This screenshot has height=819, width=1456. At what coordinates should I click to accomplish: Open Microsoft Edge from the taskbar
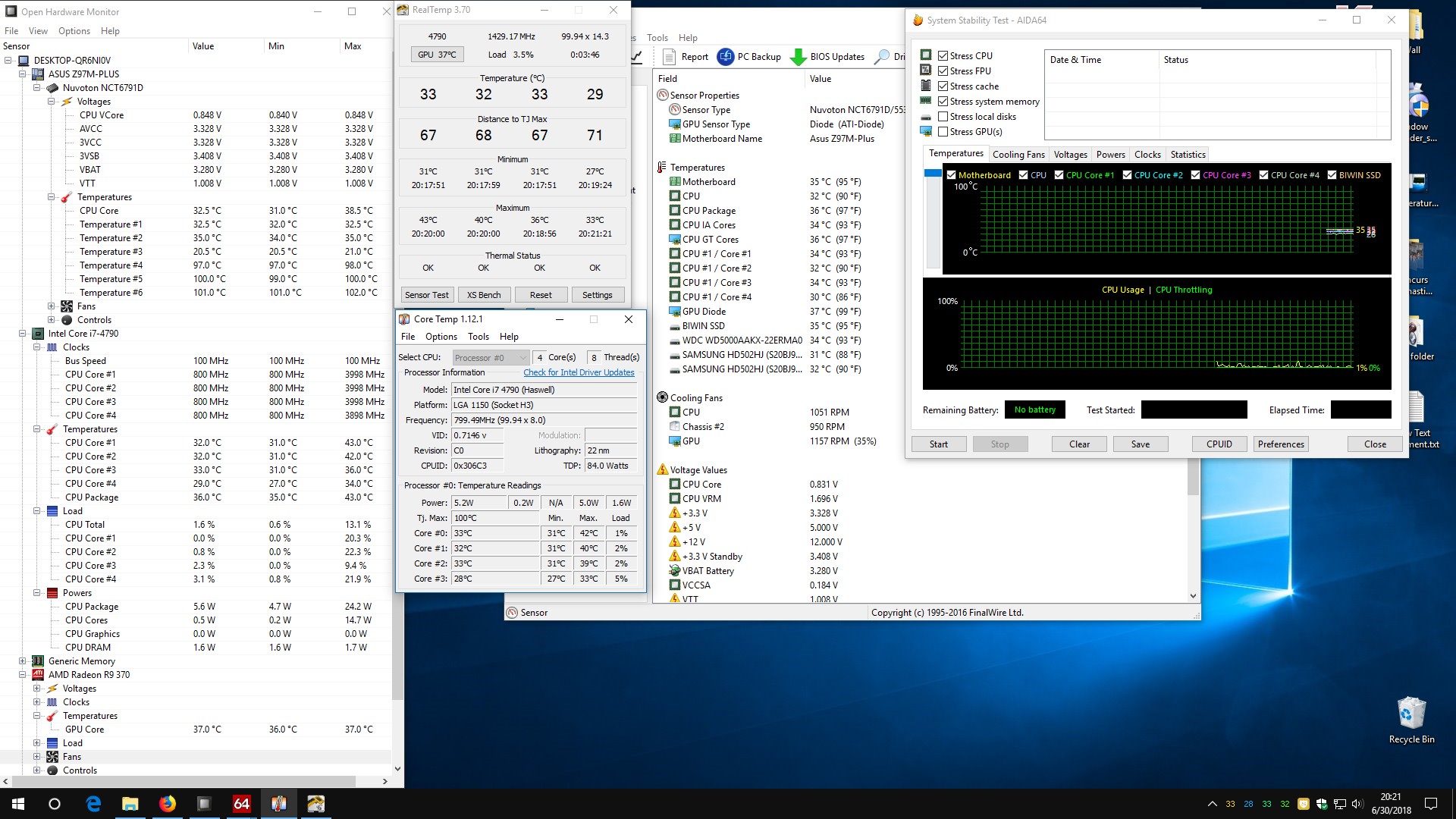pyautogui.click(x=93, y=804)
